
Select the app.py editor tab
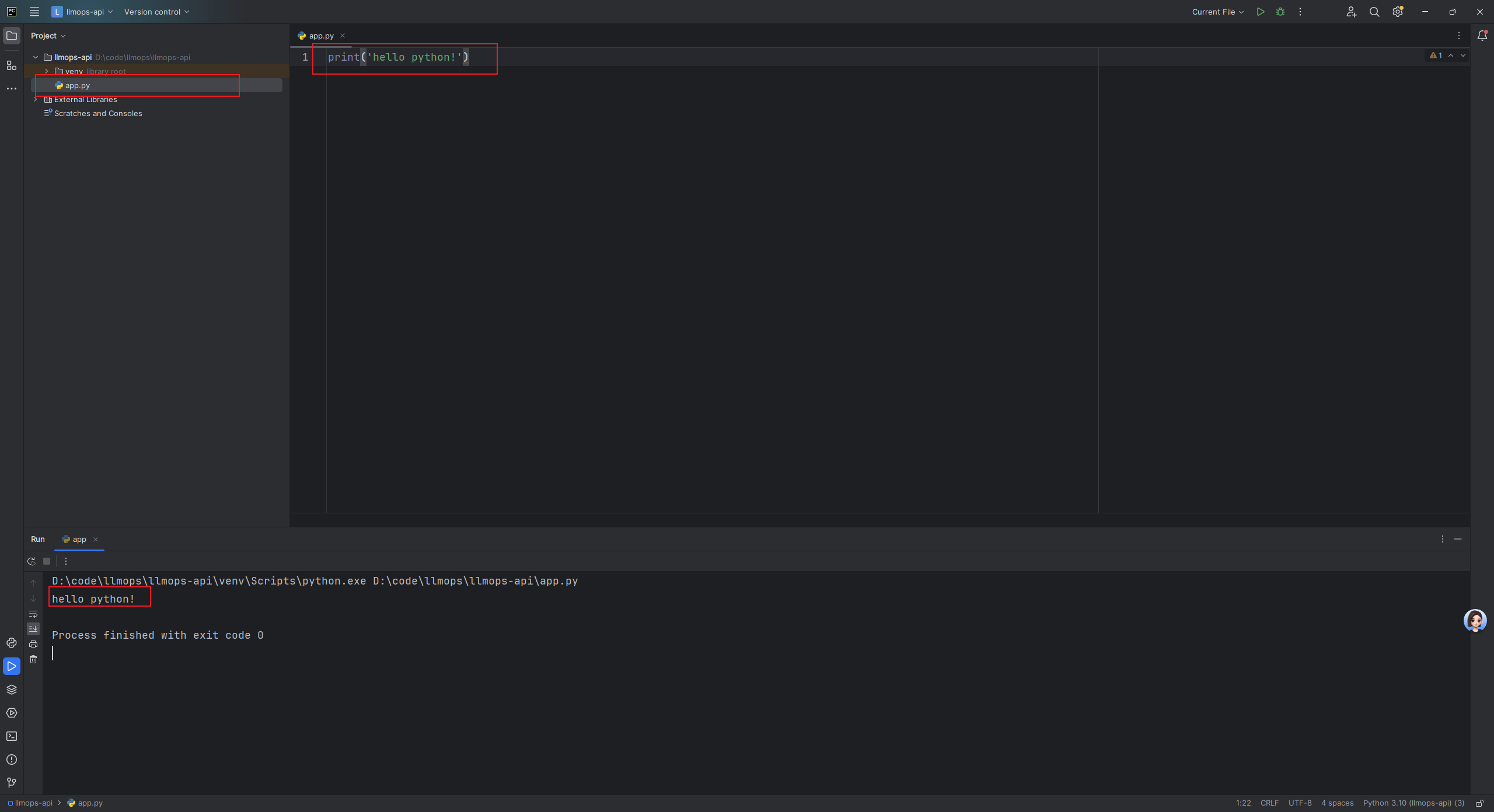321,36
